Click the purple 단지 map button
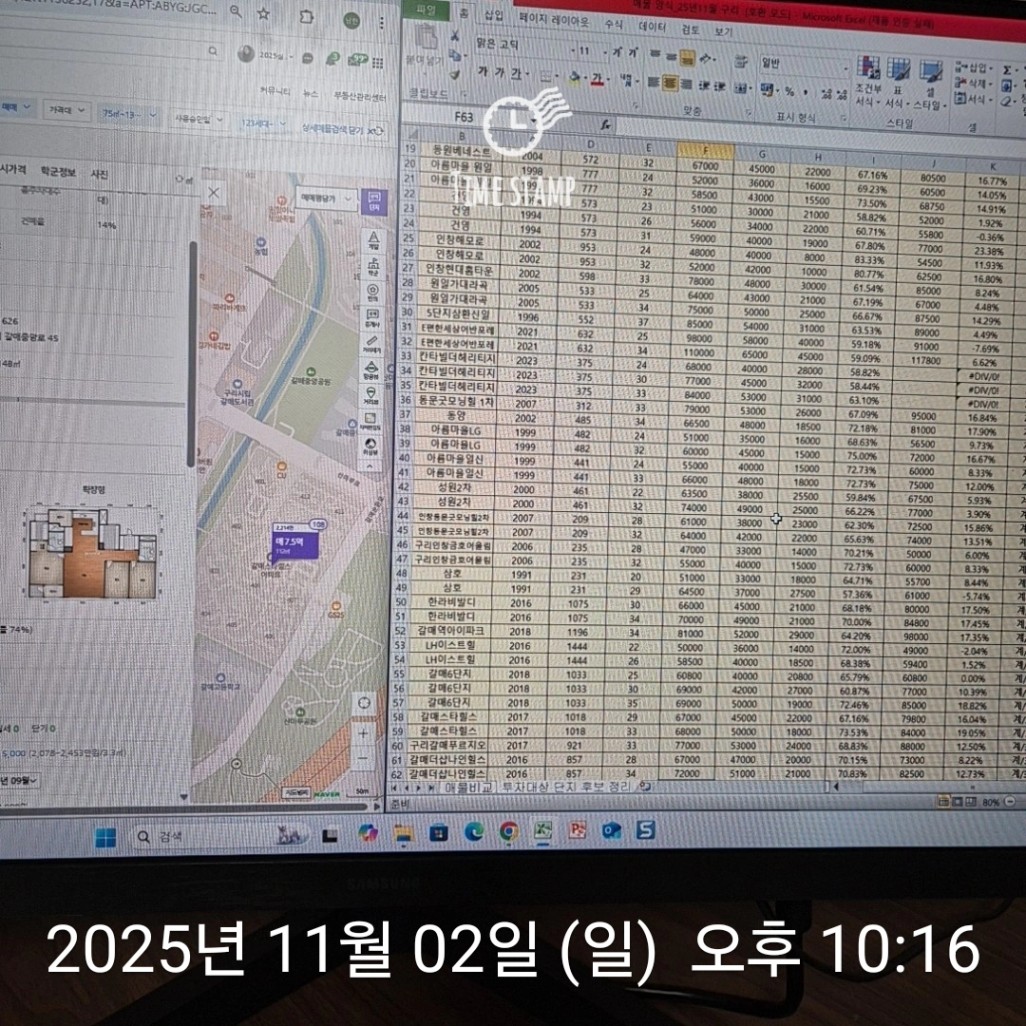This screenshot has height=1026, width=1026. pyautogui.click(x=374, y=202)
